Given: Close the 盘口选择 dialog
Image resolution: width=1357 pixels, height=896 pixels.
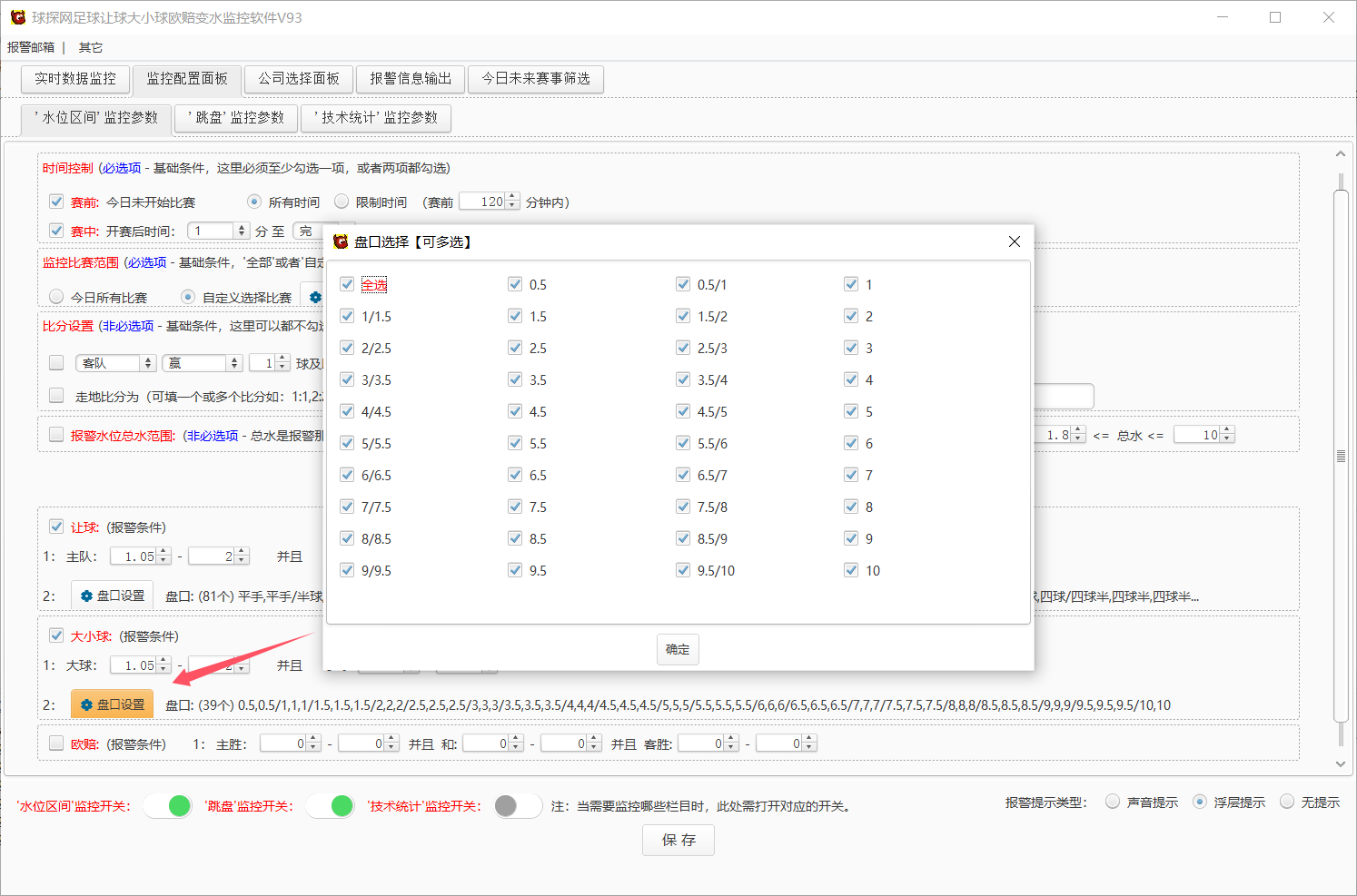Looking at the screenshot, I should point(1015,241).
